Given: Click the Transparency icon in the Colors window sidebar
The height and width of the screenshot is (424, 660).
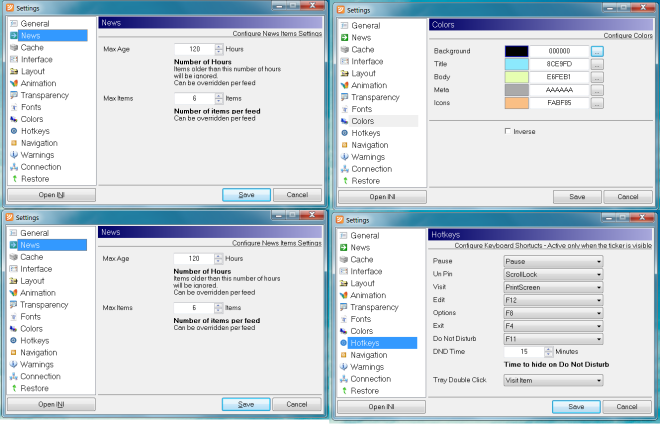Looking at the screenshot, I should [343, 97].
